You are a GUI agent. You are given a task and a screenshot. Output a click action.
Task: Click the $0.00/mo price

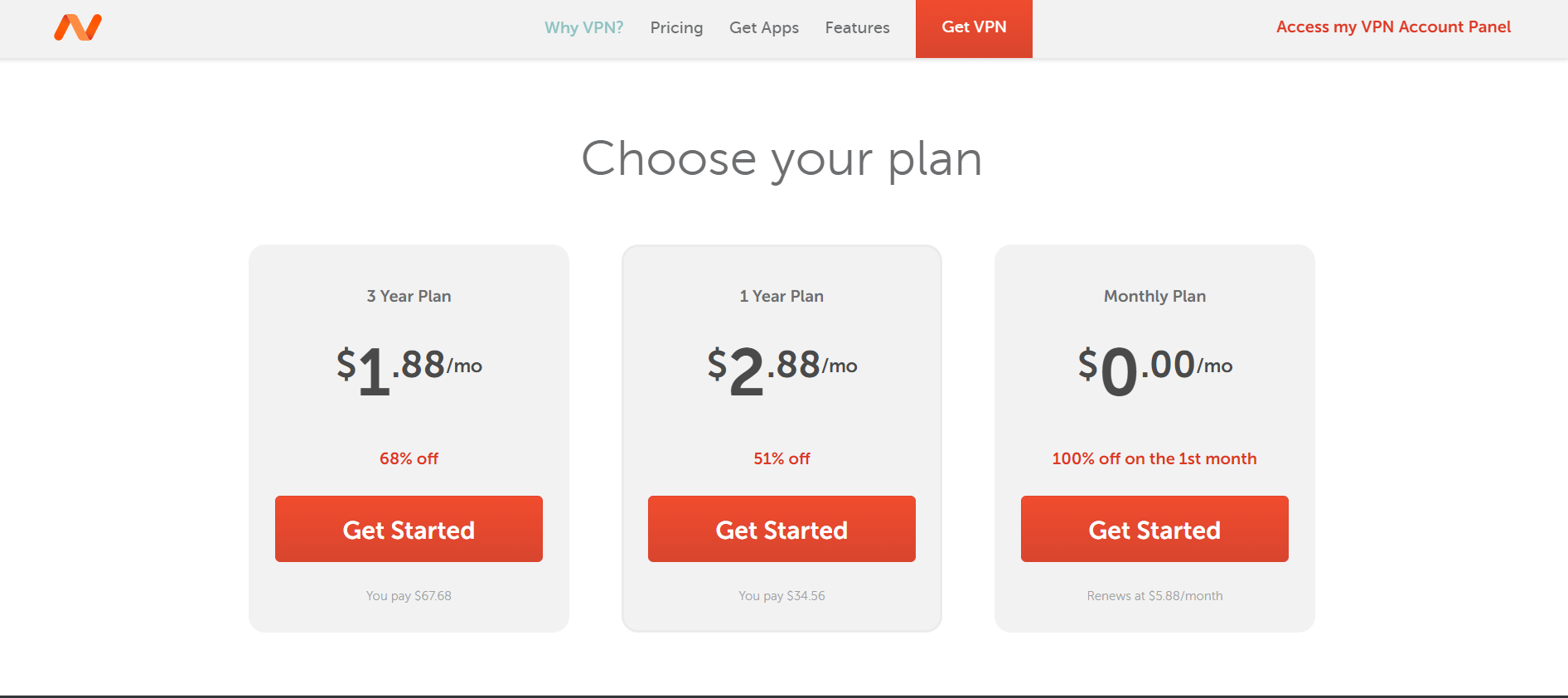pos(1154,367)
